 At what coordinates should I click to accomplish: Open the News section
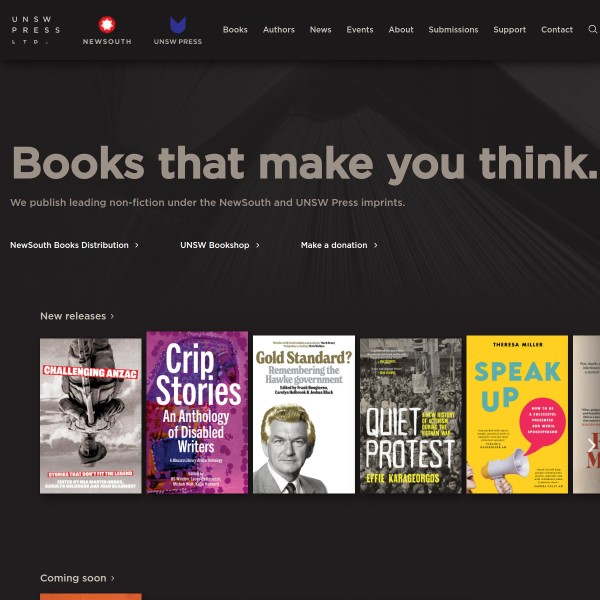pos(320,29)
